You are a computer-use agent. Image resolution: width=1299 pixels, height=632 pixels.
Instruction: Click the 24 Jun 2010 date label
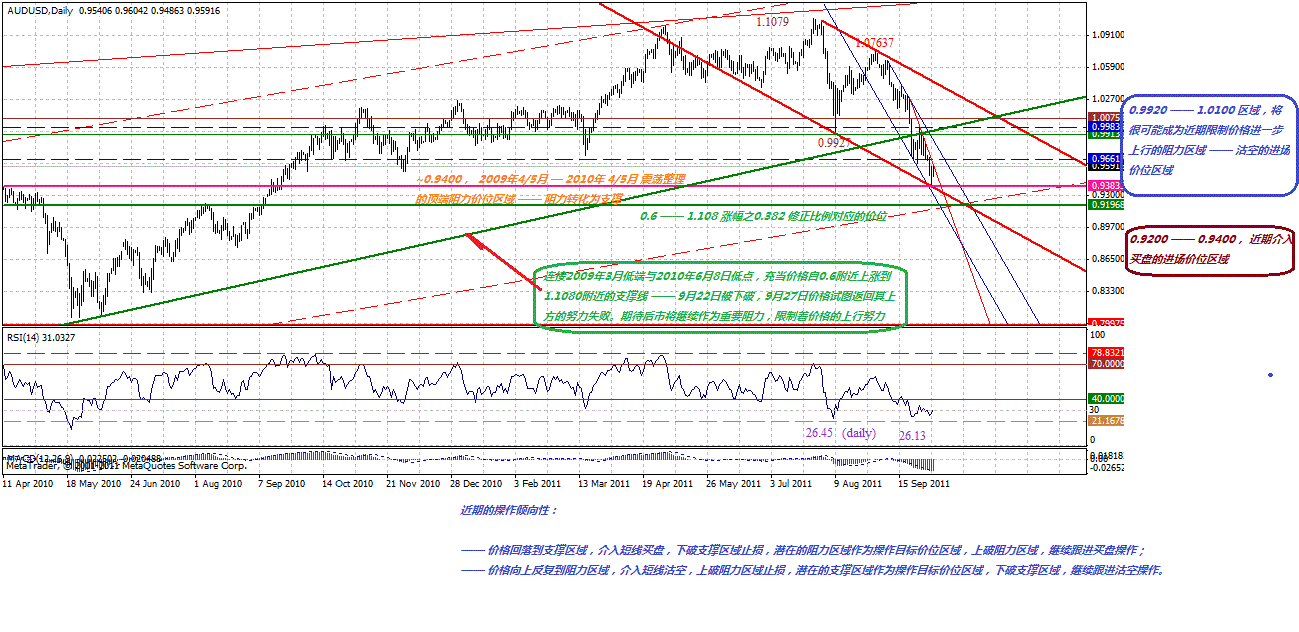[155, 483]
